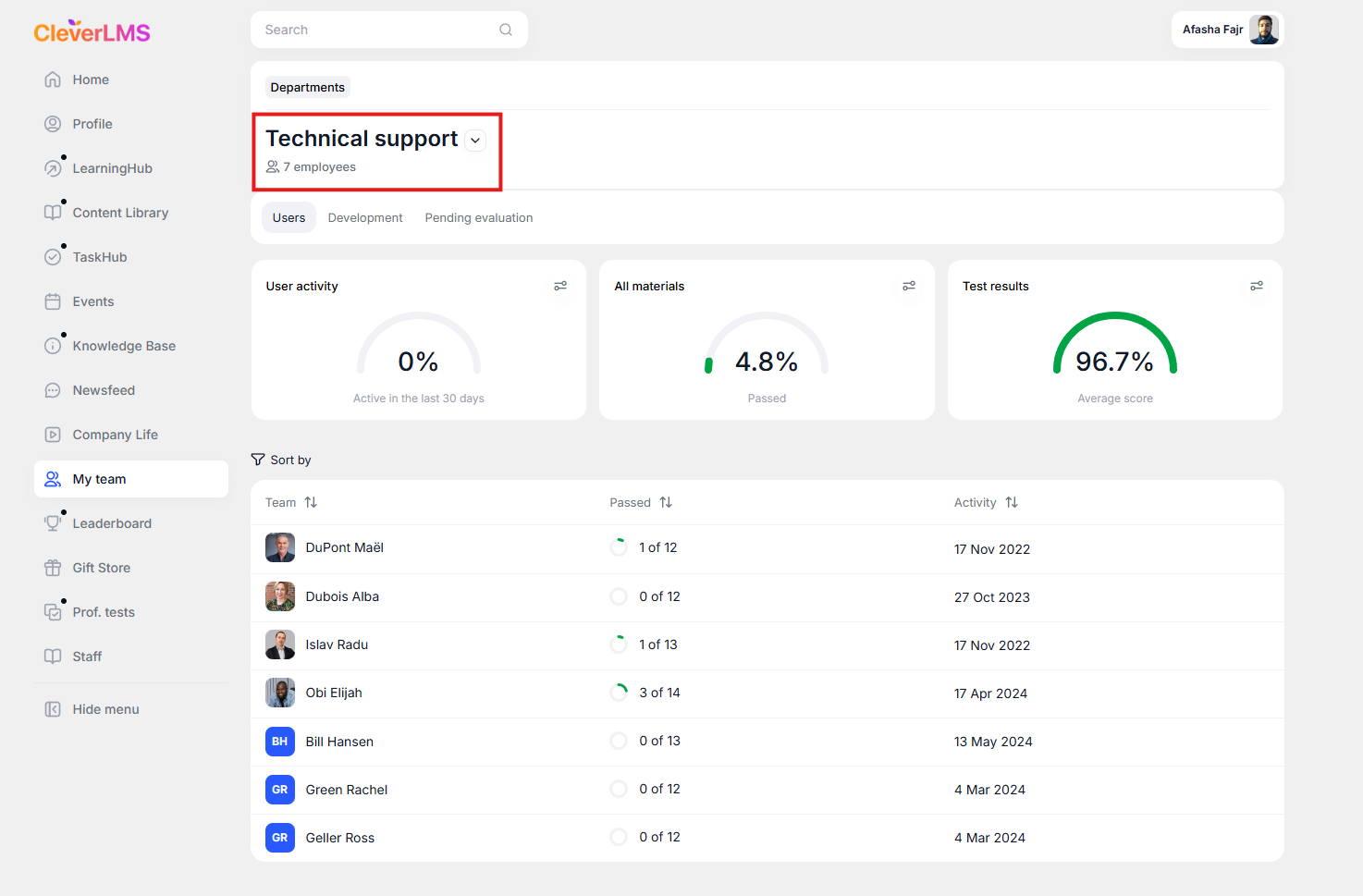This screenshot has width=1363, height=896.
Task: Open User activity settings icon
Action: click(560, 286)
